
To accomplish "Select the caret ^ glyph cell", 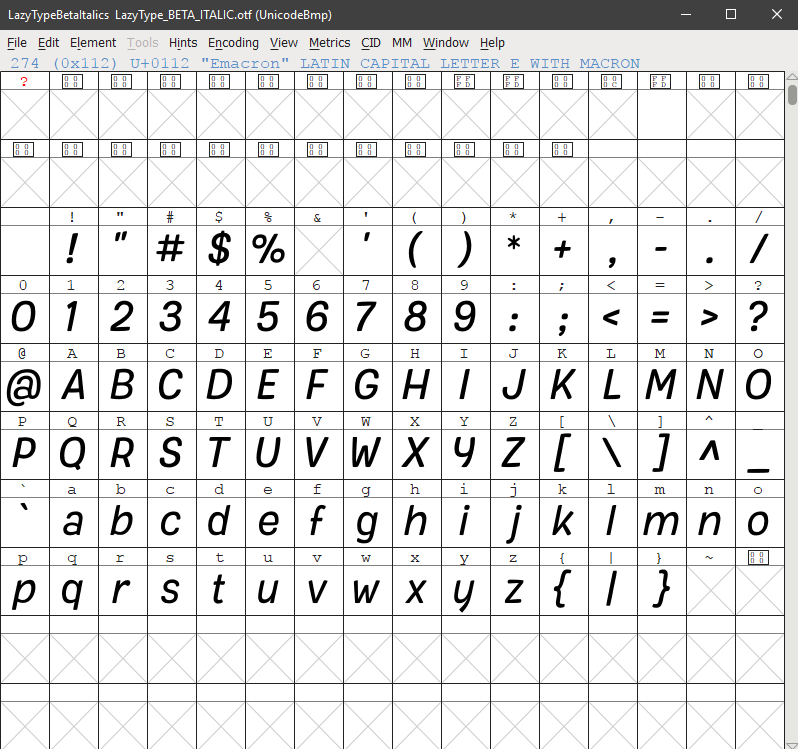I will (x=709, y=454).
